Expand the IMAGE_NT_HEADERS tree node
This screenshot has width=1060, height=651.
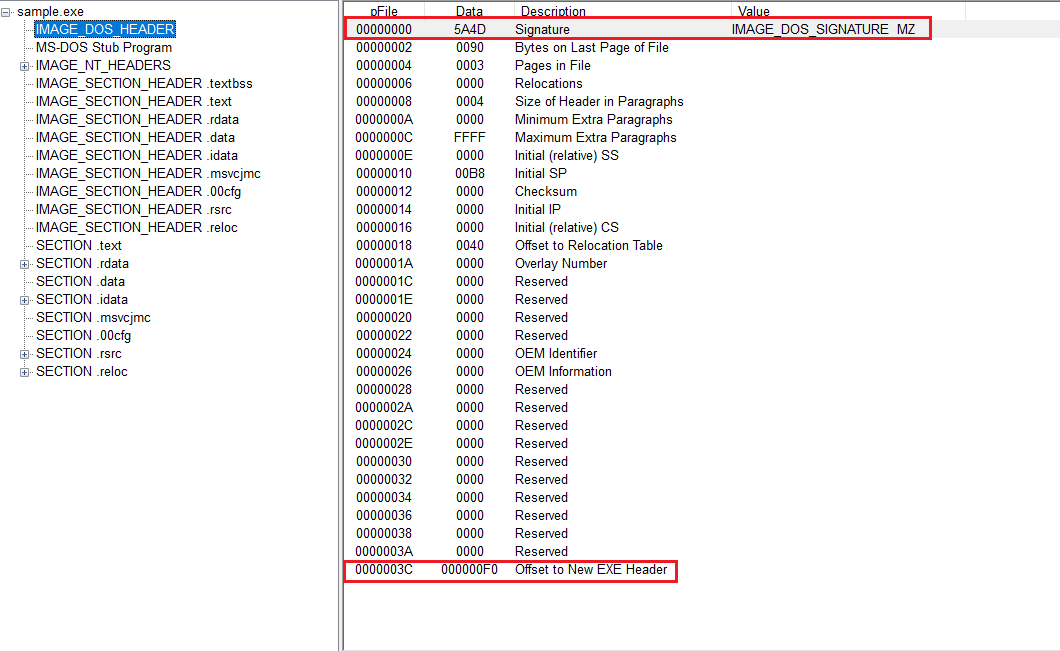tap(25, 66)
